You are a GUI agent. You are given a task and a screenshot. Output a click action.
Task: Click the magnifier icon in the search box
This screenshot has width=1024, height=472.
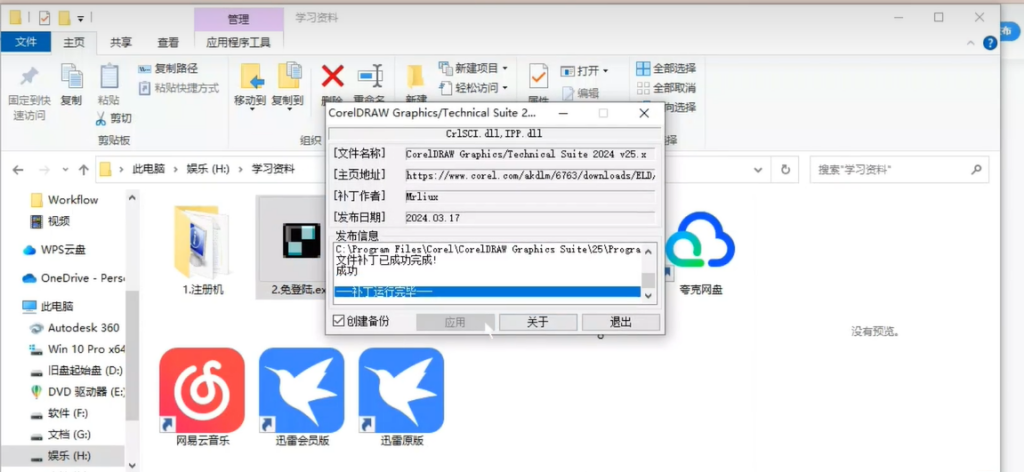pos(976,170)
